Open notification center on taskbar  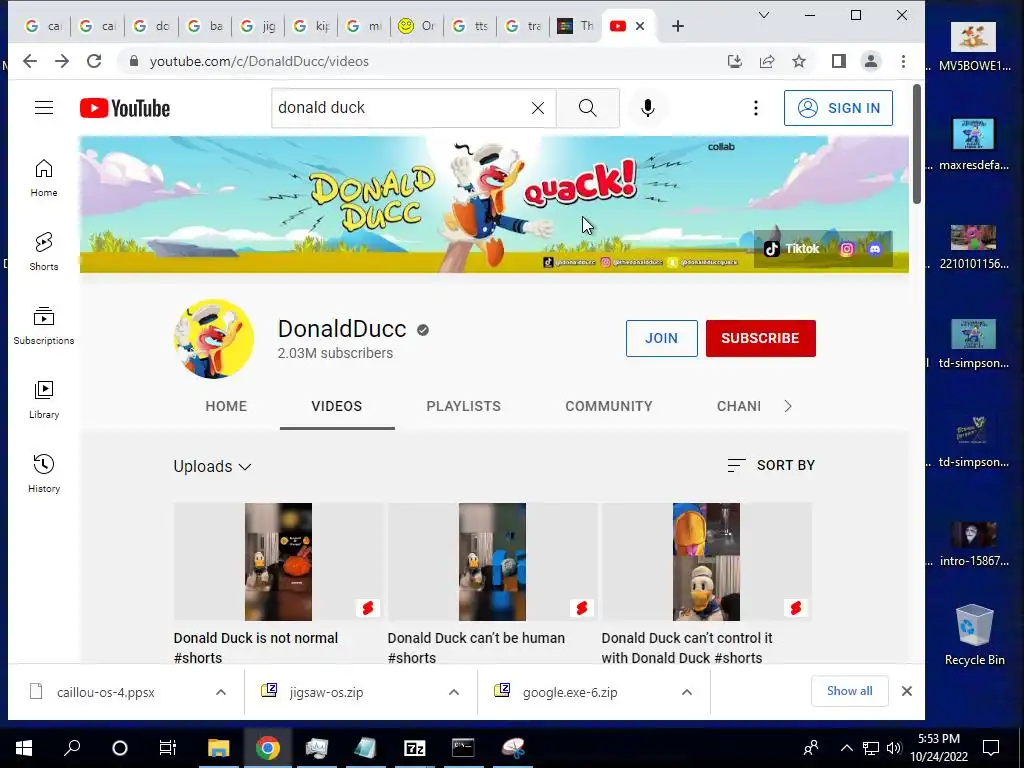991,748
